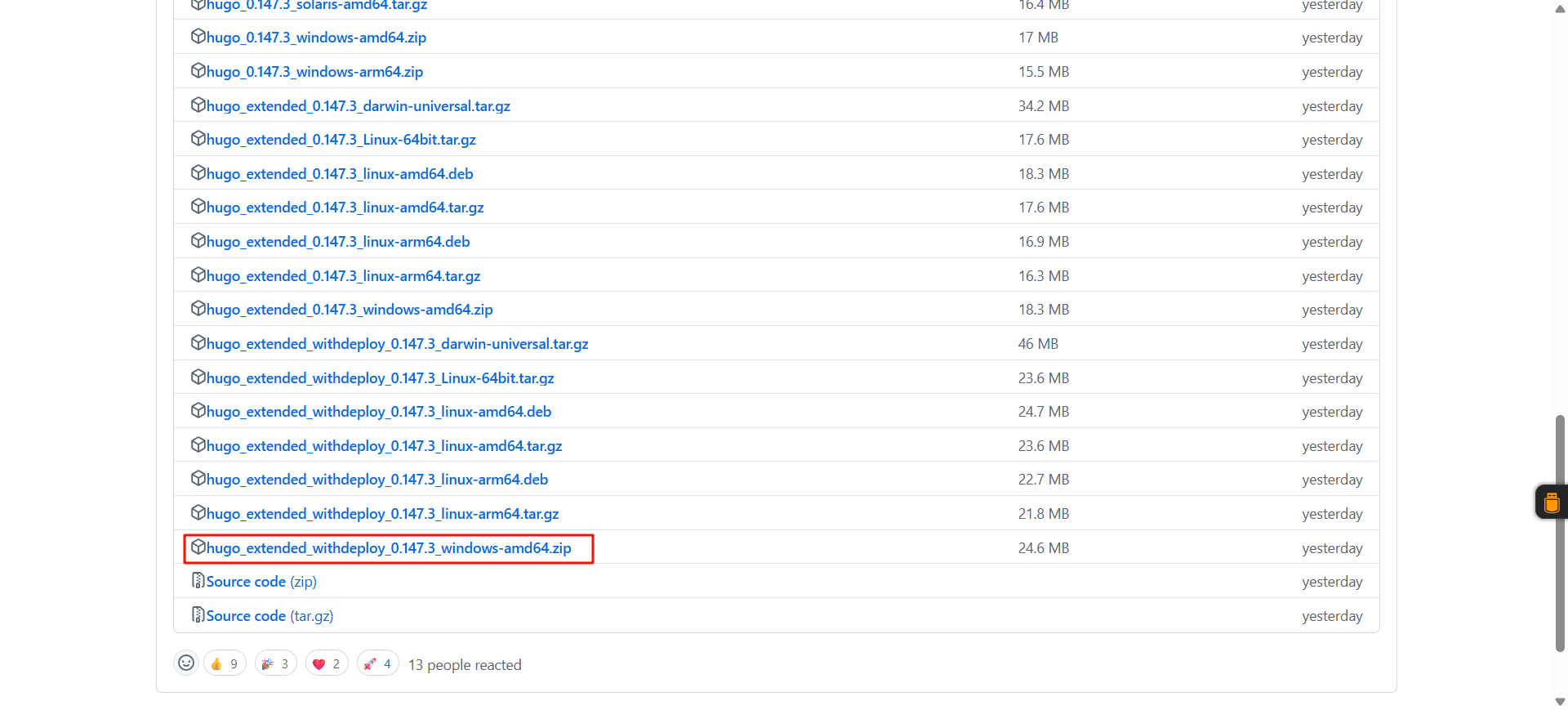
Task: Click package icon of hugo_extended linux-amd64.tar.gz
Action: click(198, 207)
